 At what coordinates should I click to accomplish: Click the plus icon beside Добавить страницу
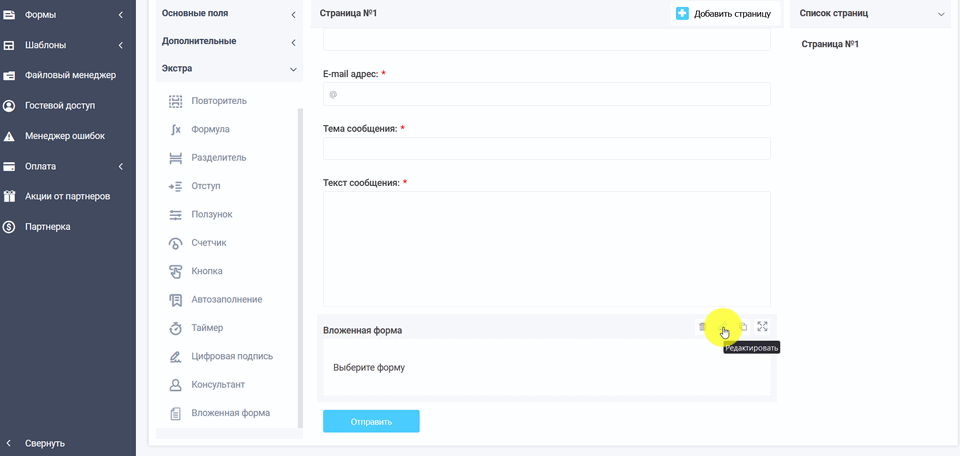[682, 14]
